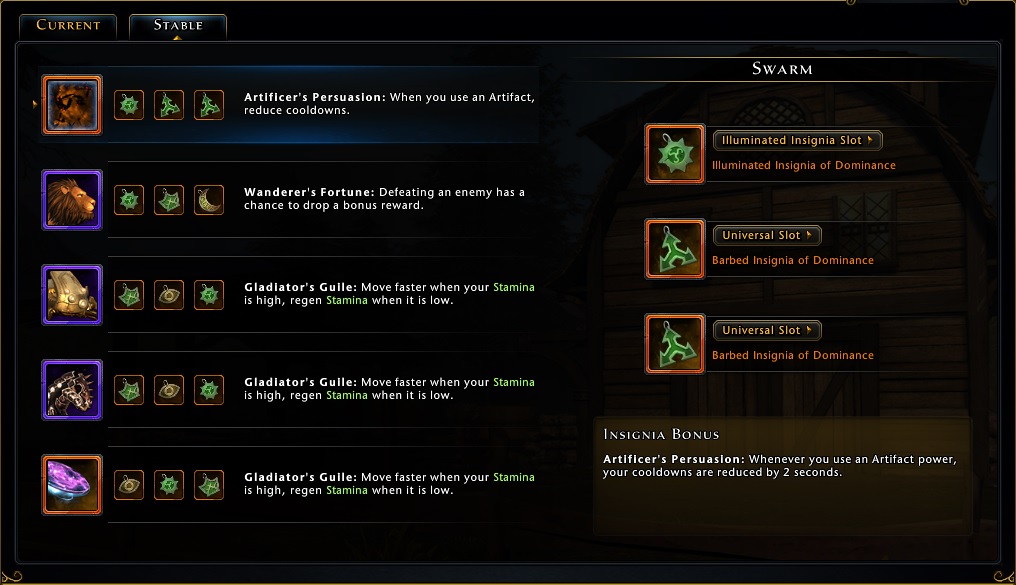Click first small insignia in Swarm row
Screen dimensions: 1016x585
pos(129,105)
